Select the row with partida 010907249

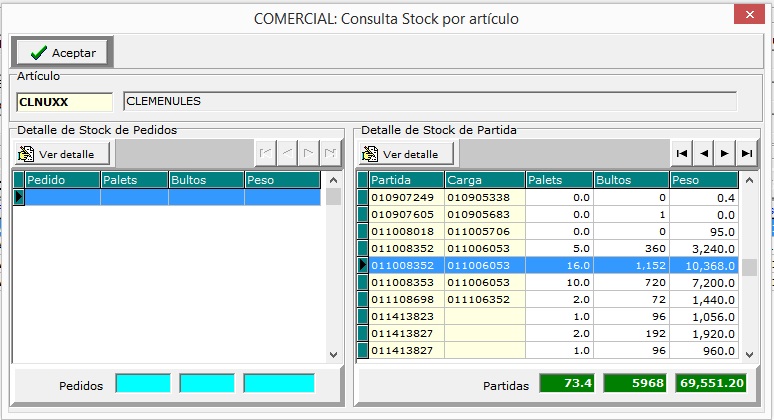tap(406, 197)
